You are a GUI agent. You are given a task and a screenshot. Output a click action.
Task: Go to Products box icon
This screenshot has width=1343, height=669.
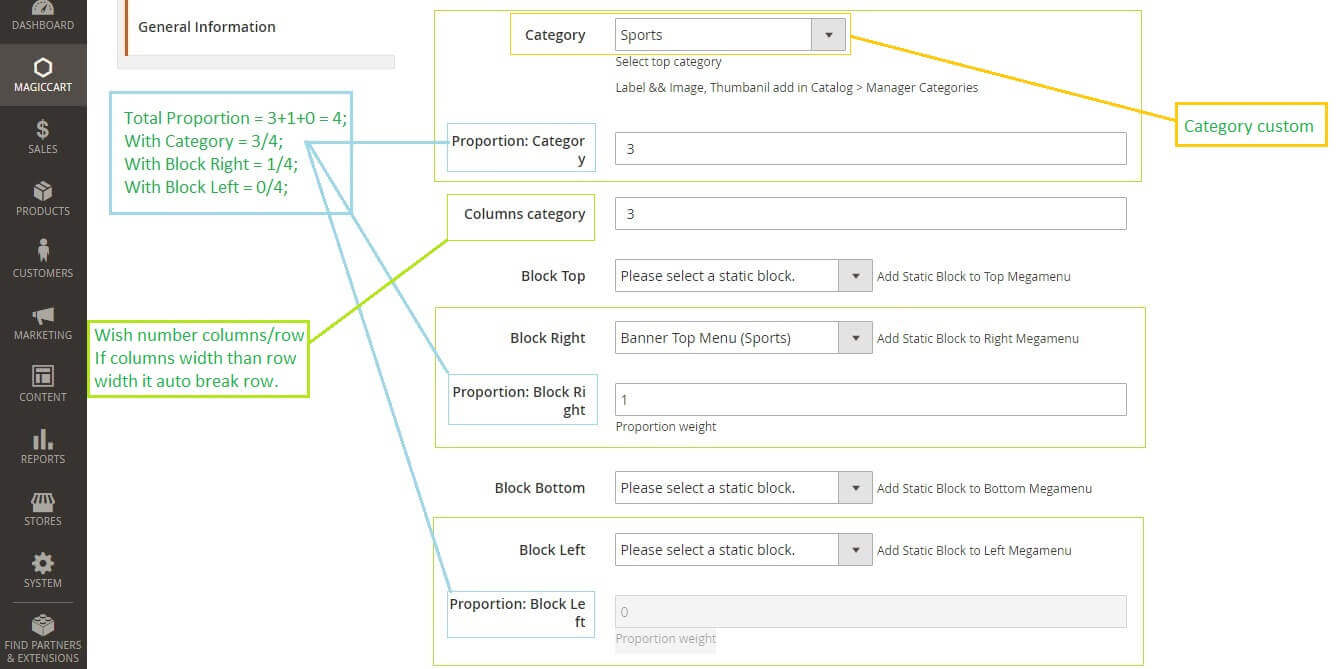(x=43, y=191)
